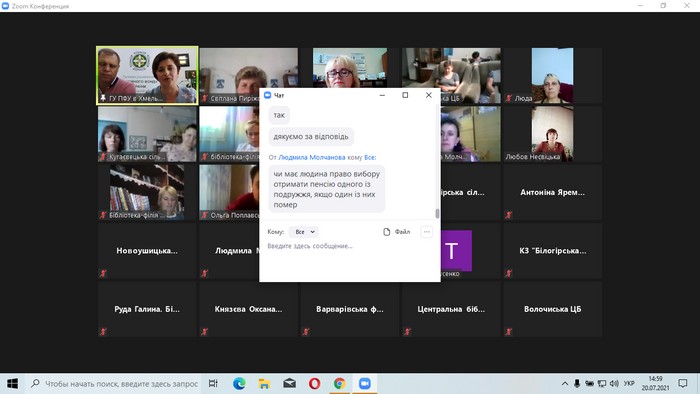Image resolution: width=700 pixels, height=394 pixels.
Task: Expand the Кому recipient dropdown set to Все
Action: click(304, 232)
